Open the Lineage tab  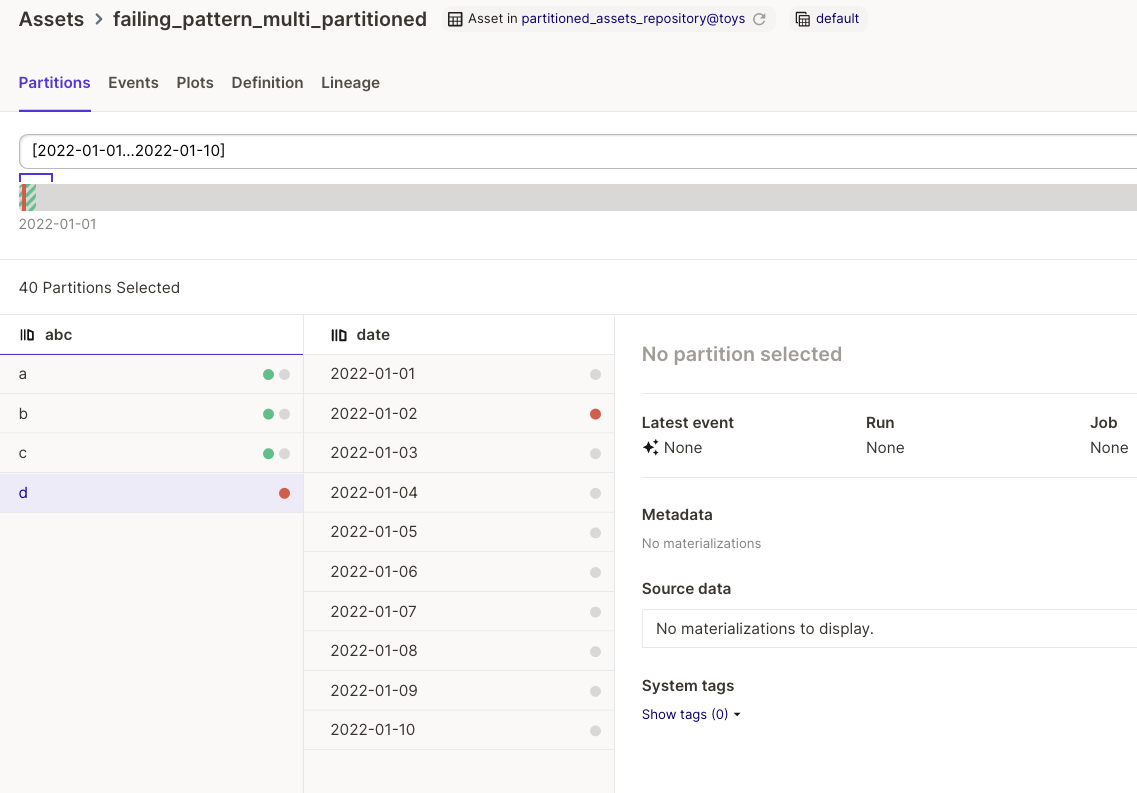point(350,83)
